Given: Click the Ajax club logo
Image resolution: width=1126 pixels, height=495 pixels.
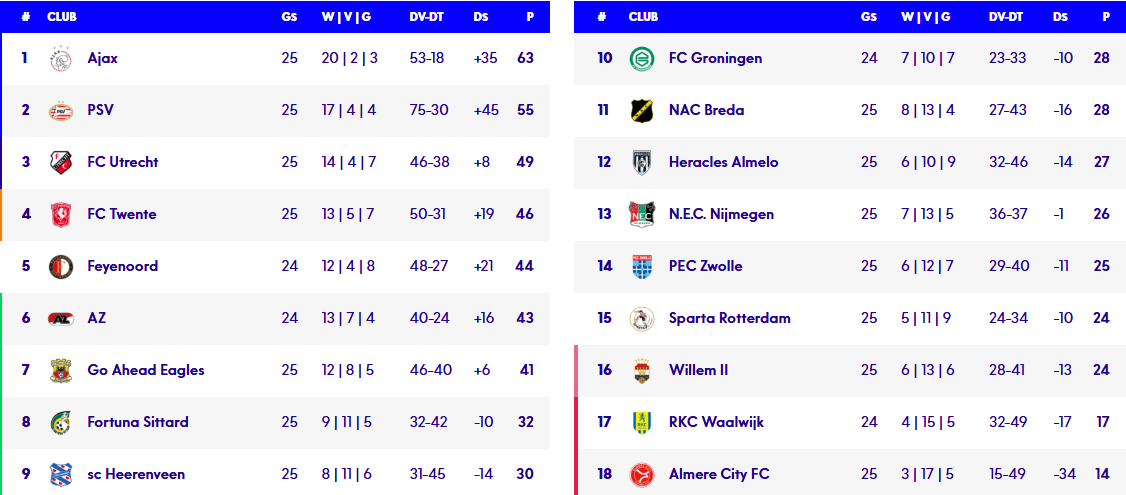Looking at the screenshot, I should (x=61, y=58).
